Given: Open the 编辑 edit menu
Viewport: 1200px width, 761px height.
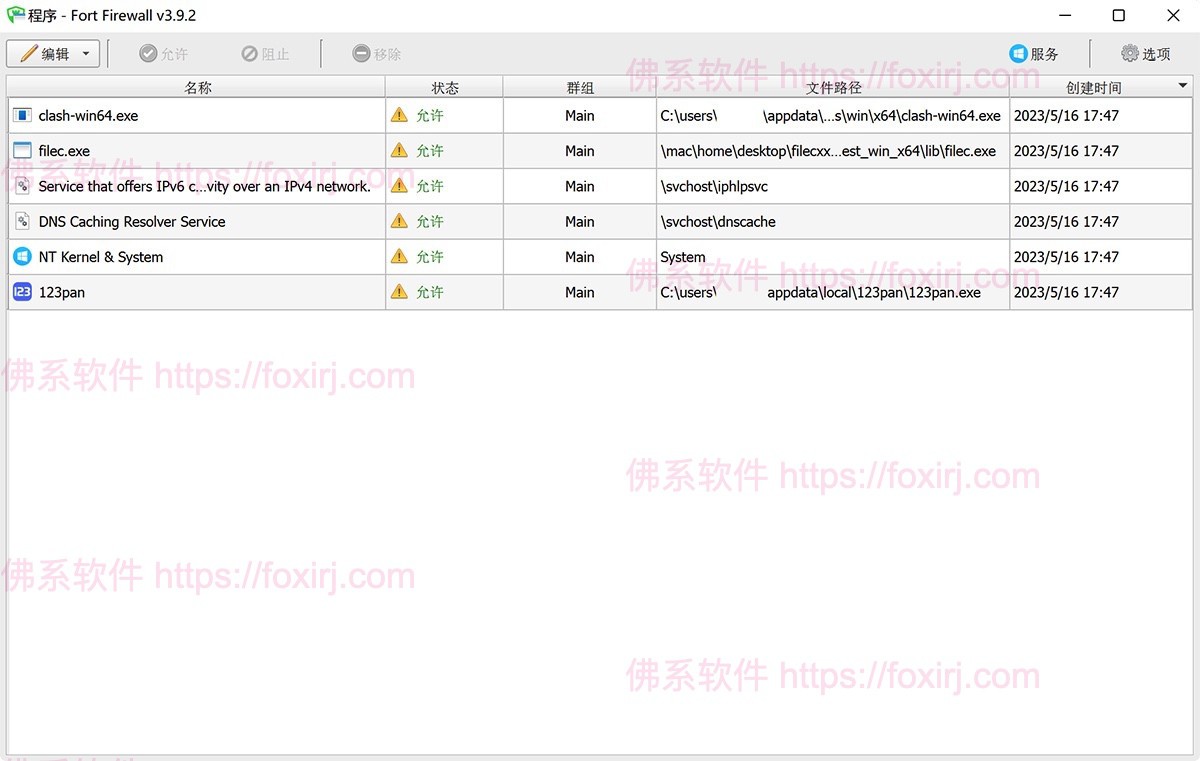Looking at the screenshot, I should click(x=50, y=53).
